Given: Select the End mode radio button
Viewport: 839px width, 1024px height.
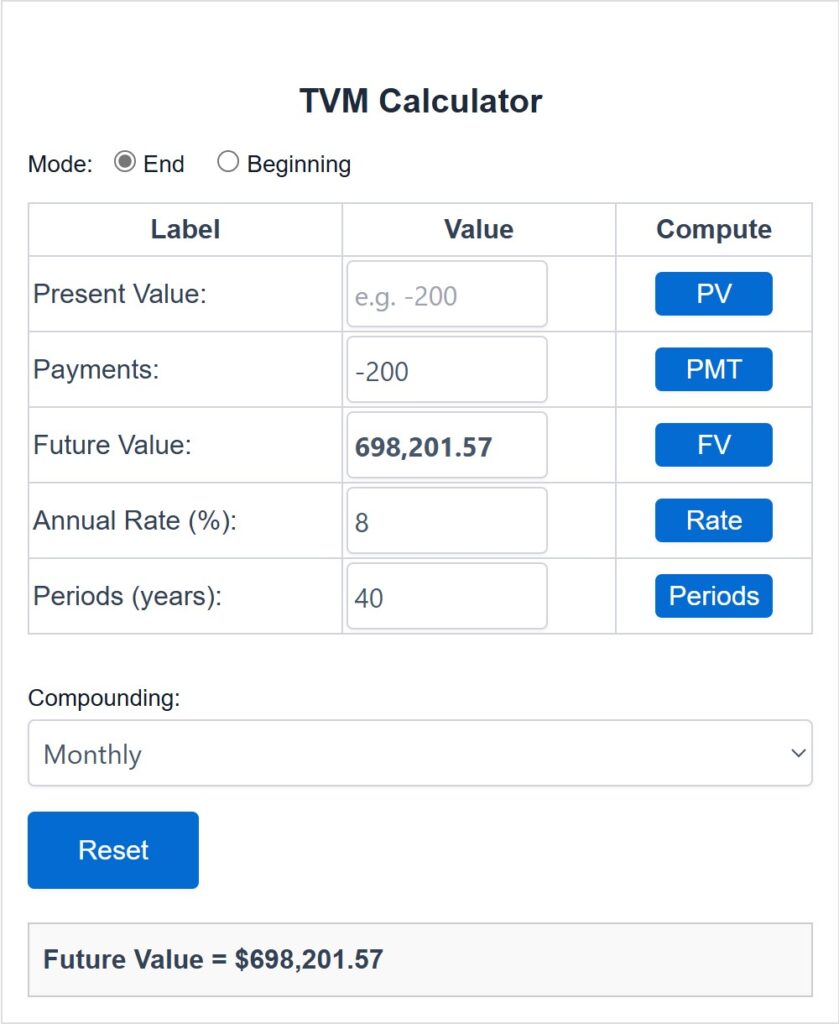Looking at the screenshot, I should click(125, 161).
